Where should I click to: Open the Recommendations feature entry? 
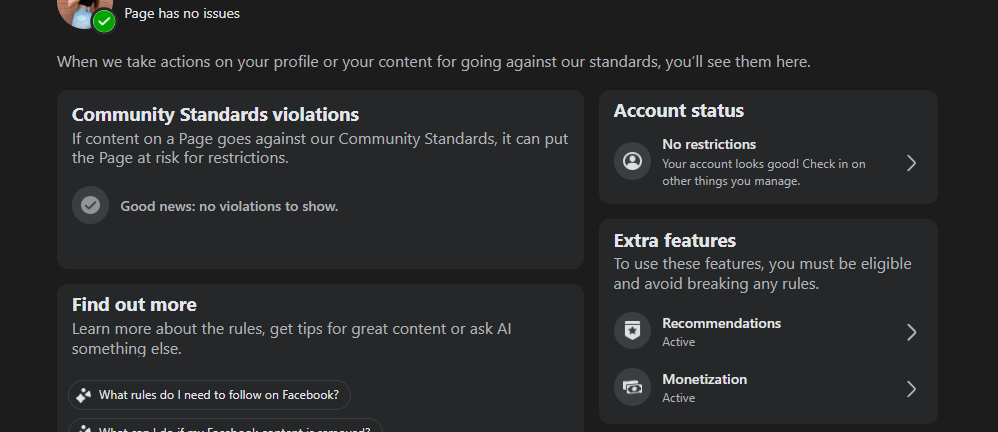(x=765, y=332)
